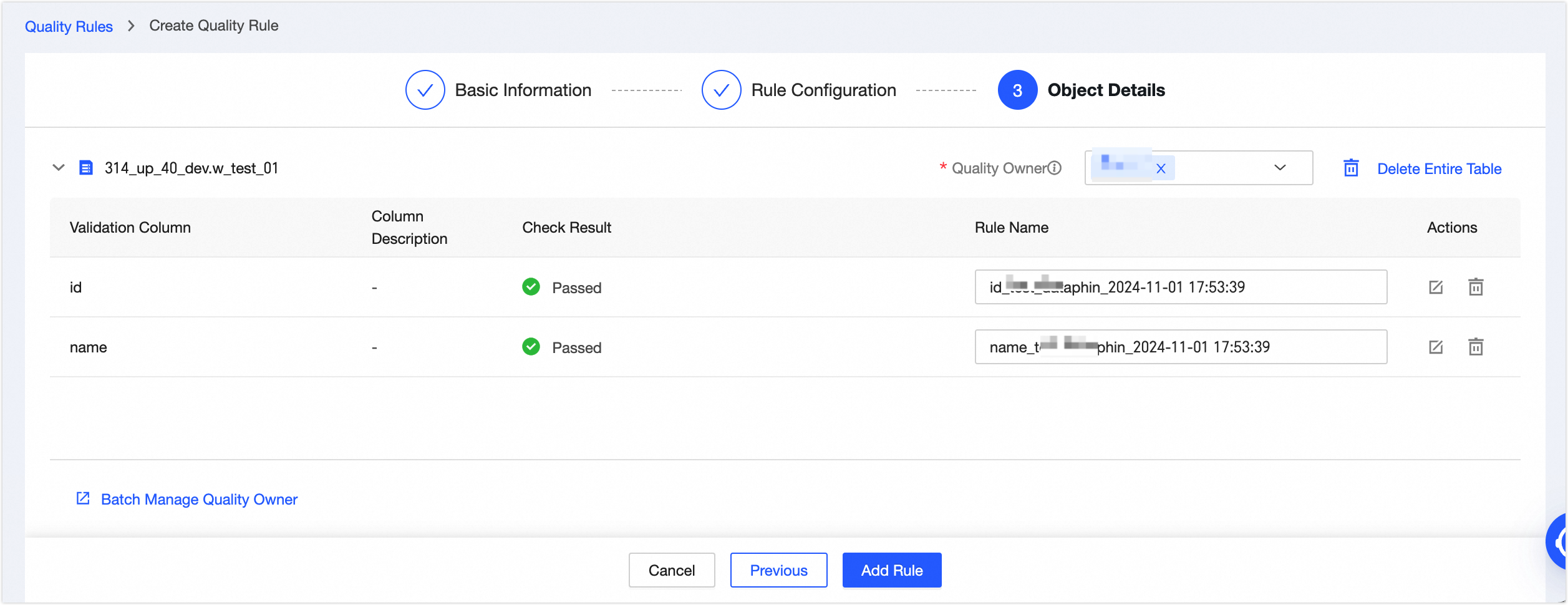Click the Quality Owner info icon
This screenshot has width=1568, height=605.
point(1055,168)
